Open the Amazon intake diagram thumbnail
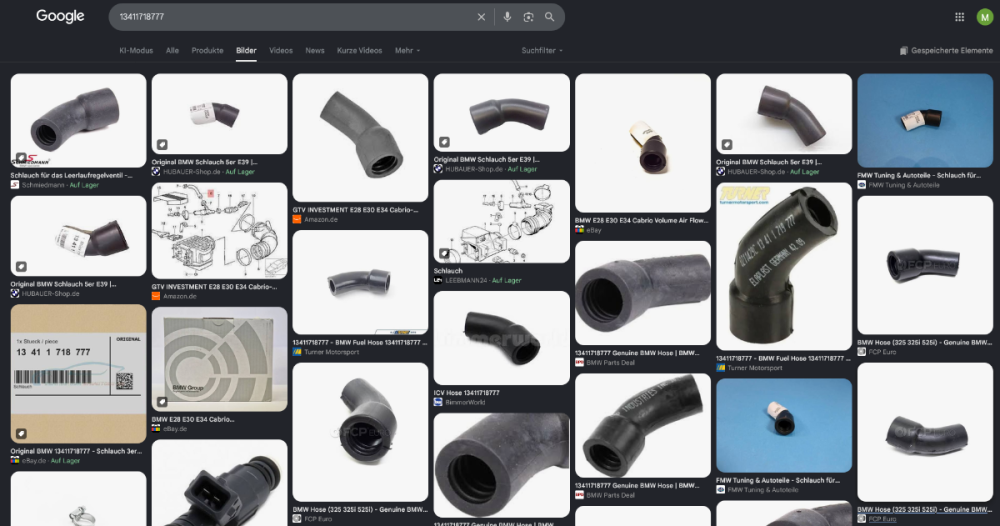1000x526 pixels. 219,231
